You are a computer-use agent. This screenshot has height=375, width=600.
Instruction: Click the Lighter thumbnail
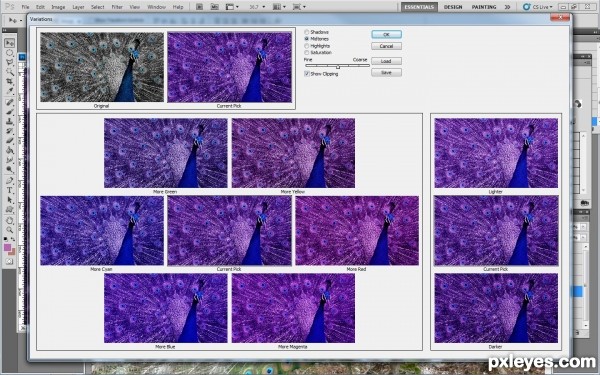tap(496, 153)
